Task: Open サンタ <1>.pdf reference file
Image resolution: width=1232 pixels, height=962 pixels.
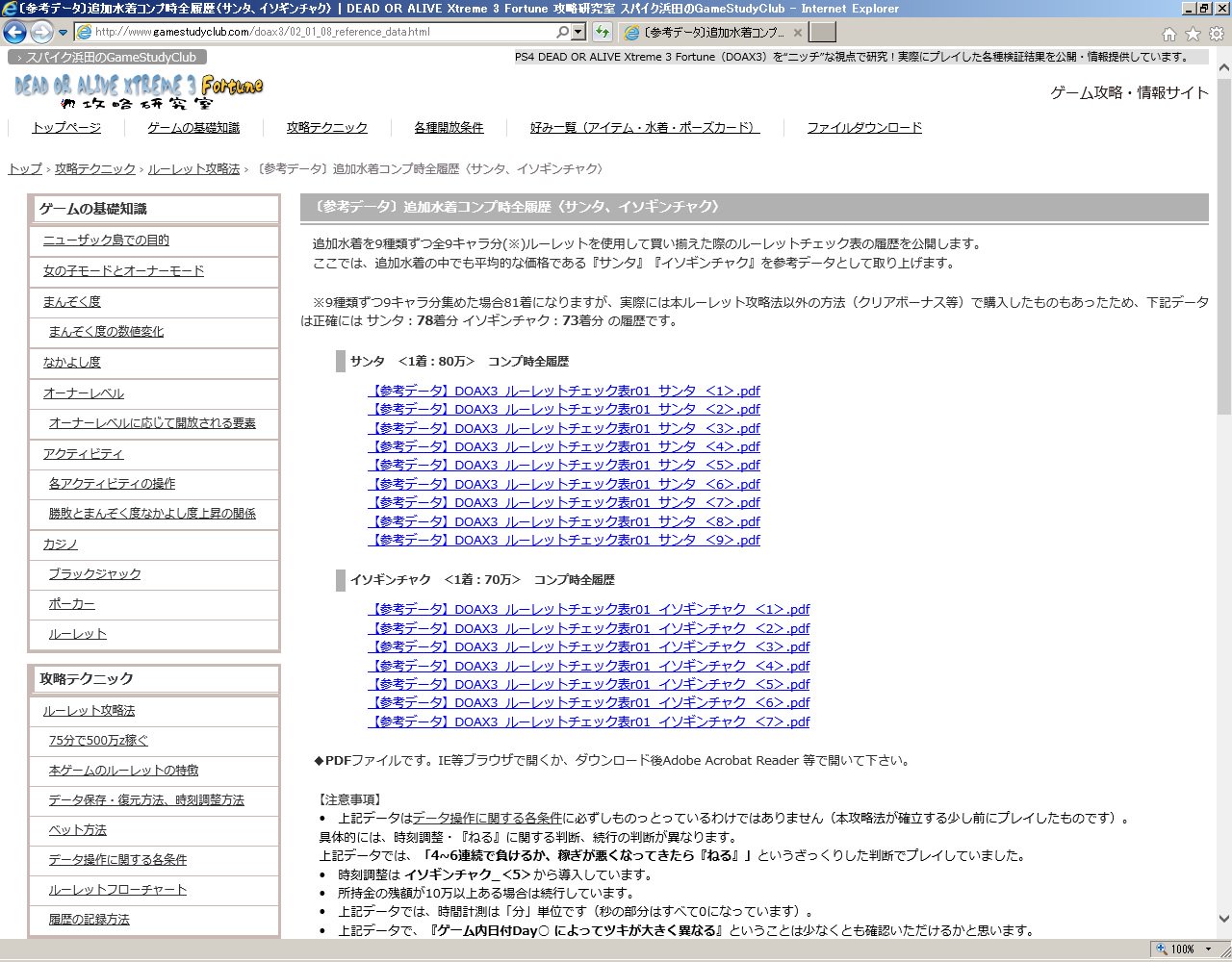Action: click(564, 391)
